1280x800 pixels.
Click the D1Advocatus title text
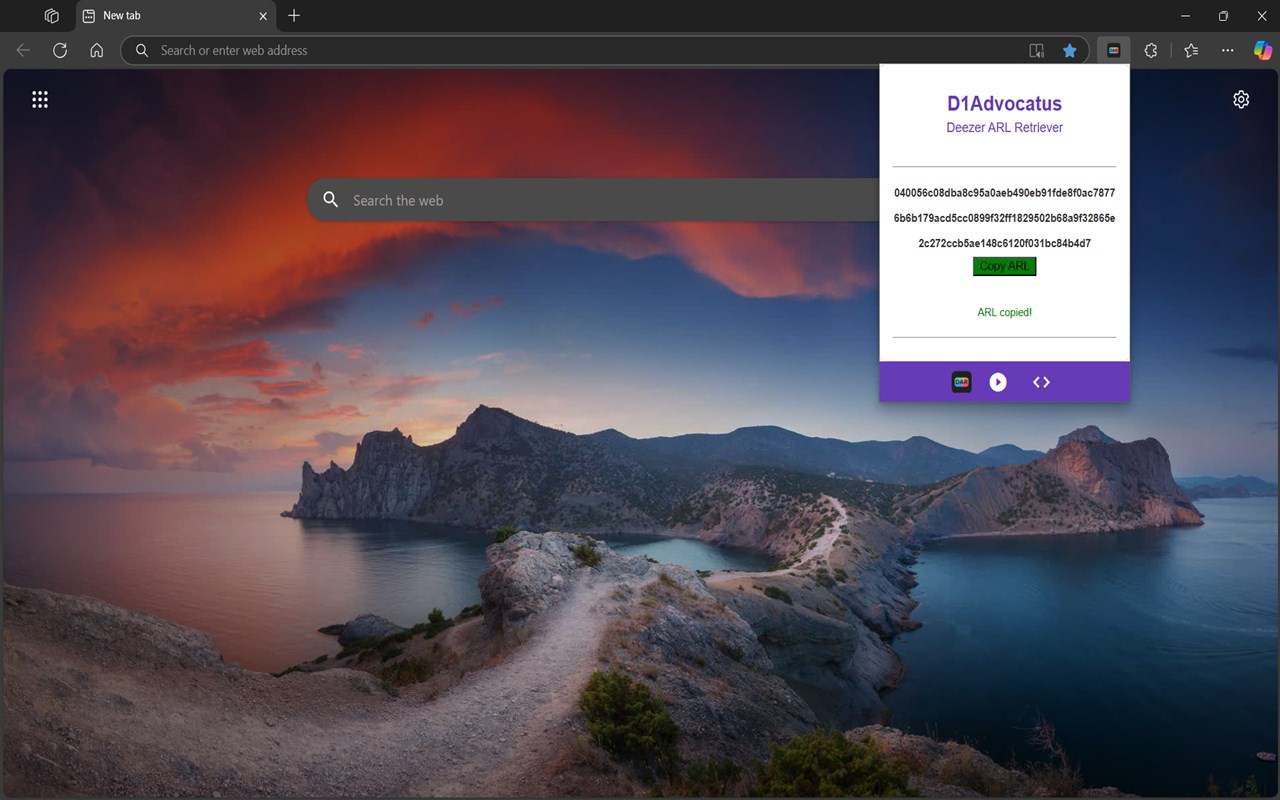click(1004, 103)
